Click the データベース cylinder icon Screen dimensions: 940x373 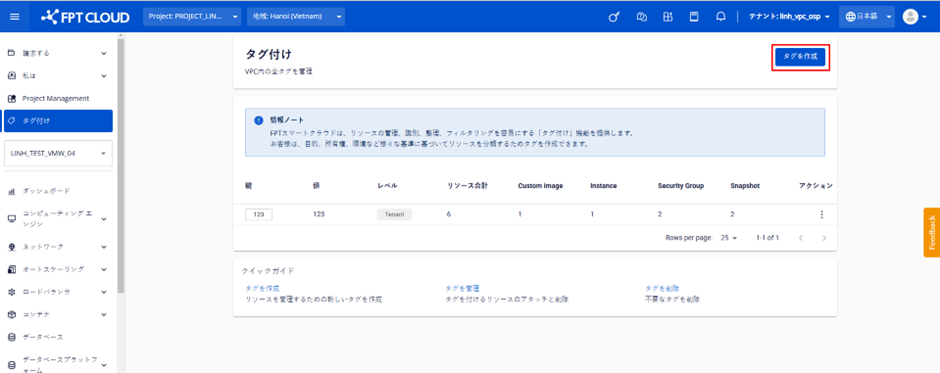11,337
